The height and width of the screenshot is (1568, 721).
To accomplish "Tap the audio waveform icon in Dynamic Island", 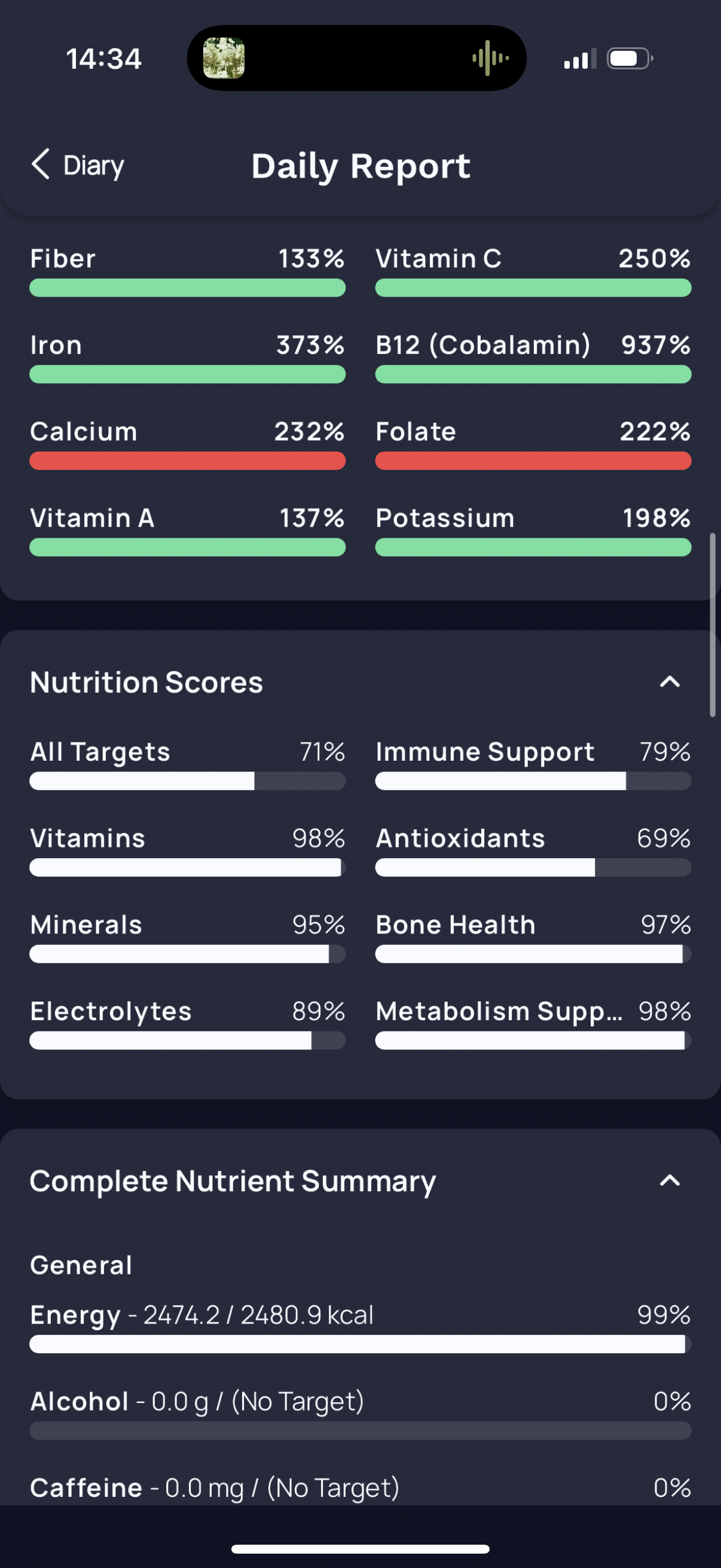I will [490, 59].
